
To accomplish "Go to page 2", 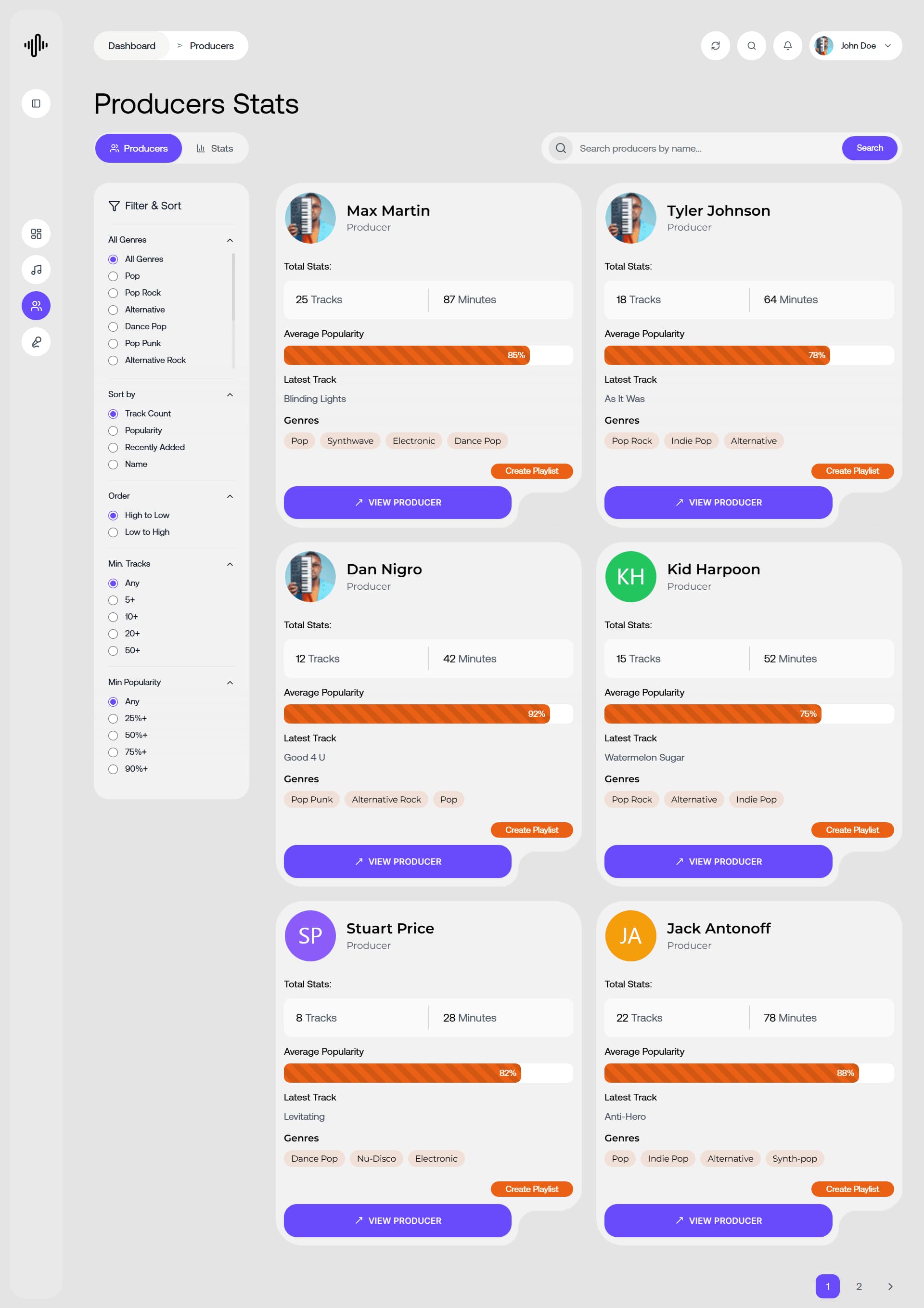I will 859,1286.
